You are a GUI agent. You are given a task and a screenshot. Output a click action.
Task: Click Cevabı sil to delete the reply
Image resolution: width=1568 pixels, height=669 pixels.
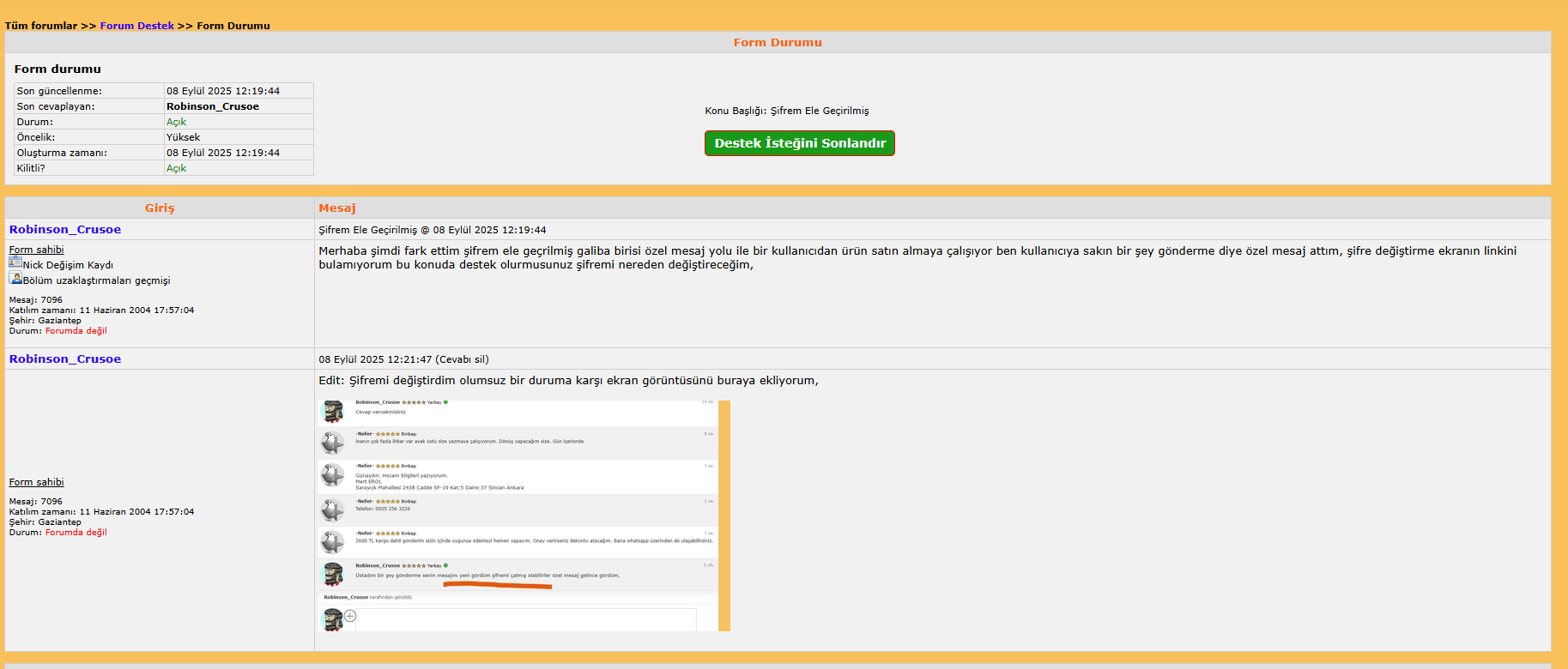click(x=462, y=360)
